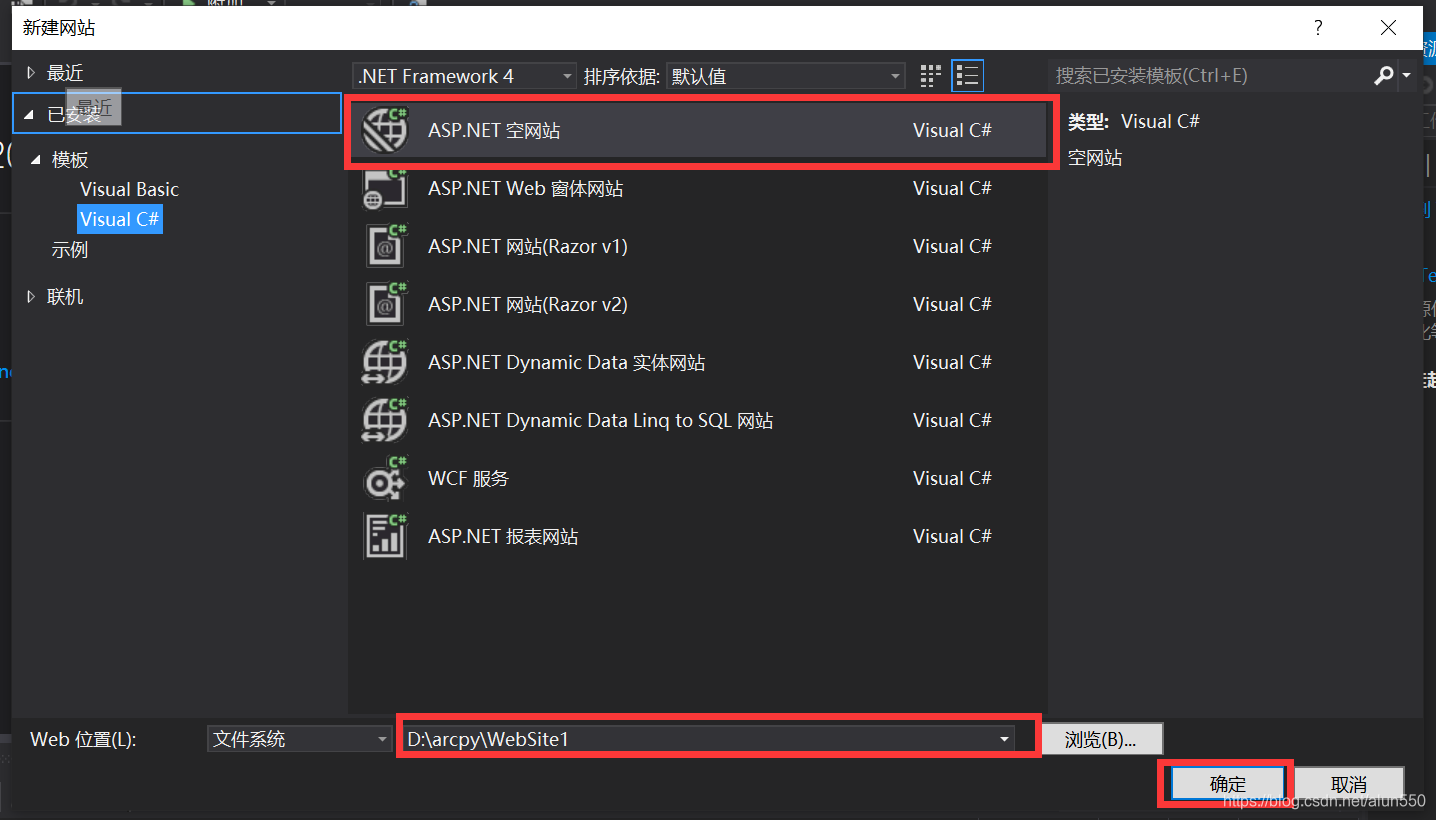Viewport: 1436px width, 820px height.
Task: Select the WCF 服务 template icon
Action: click(385, 478)
